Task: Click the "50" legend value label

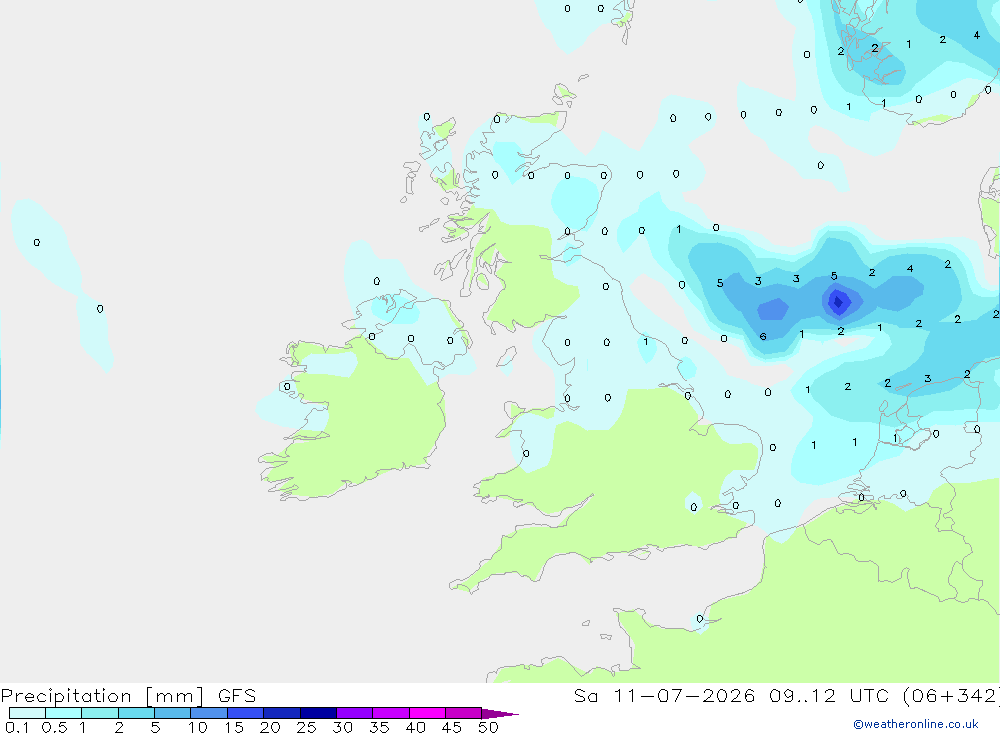Action: (489, 727)
